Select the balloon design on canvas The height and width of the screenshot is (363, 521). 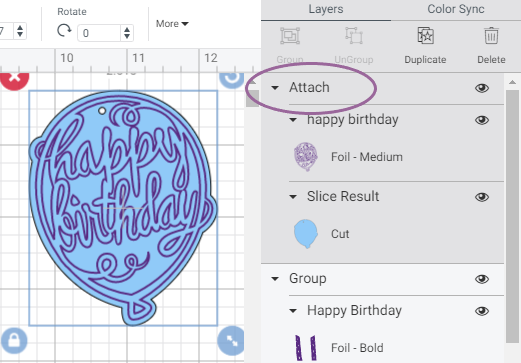click(123, 208)
